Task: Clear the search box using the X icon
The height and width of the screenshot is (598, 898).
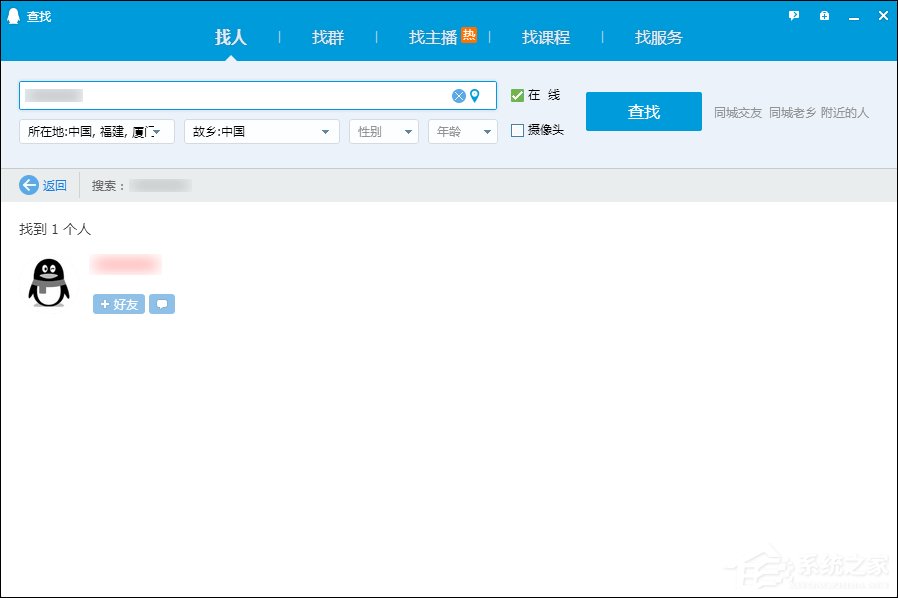Action: pyautogui.click(x=458, y=96)
